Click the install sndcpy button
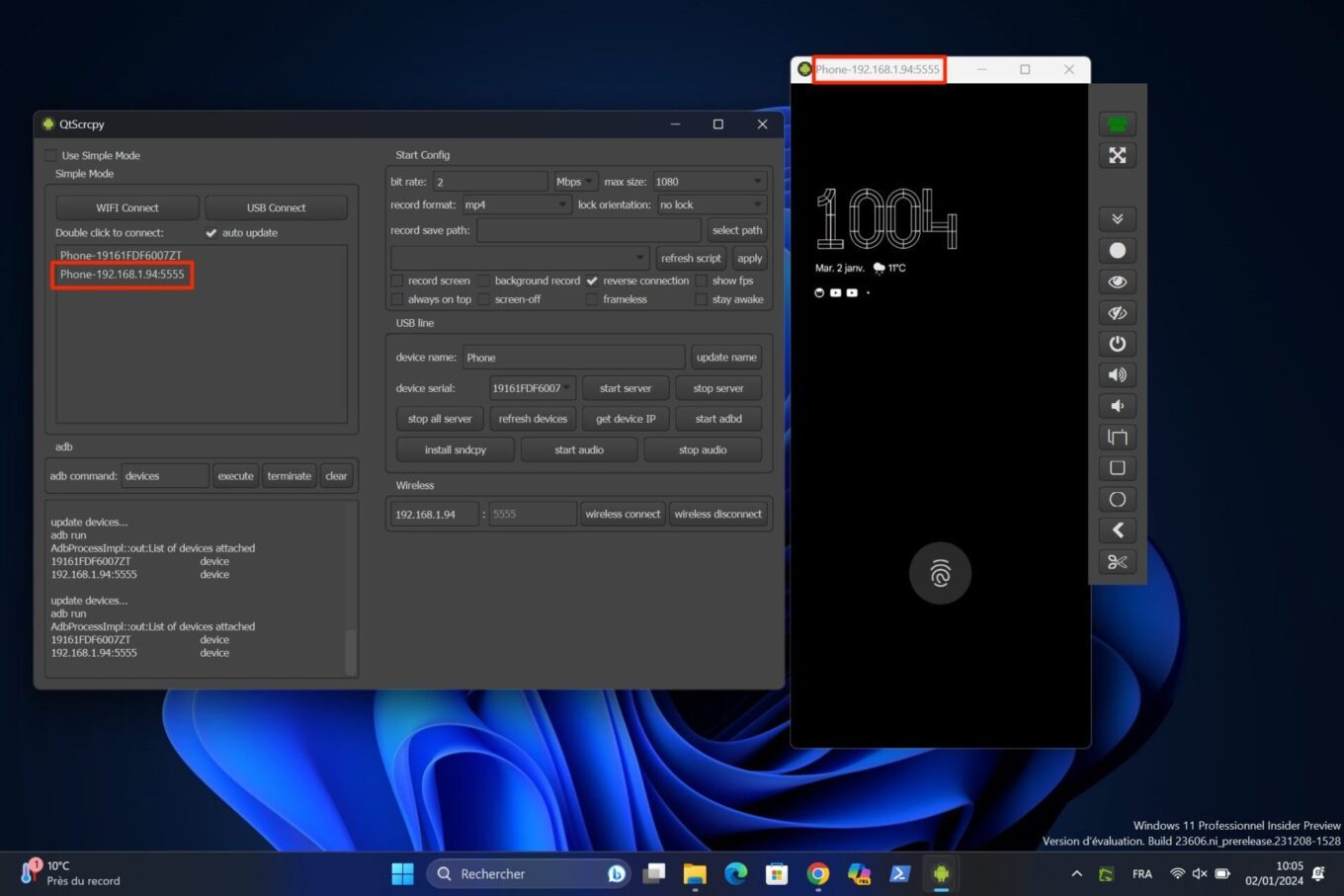The height and width of the screenshot is (896, 1344). 456,449
